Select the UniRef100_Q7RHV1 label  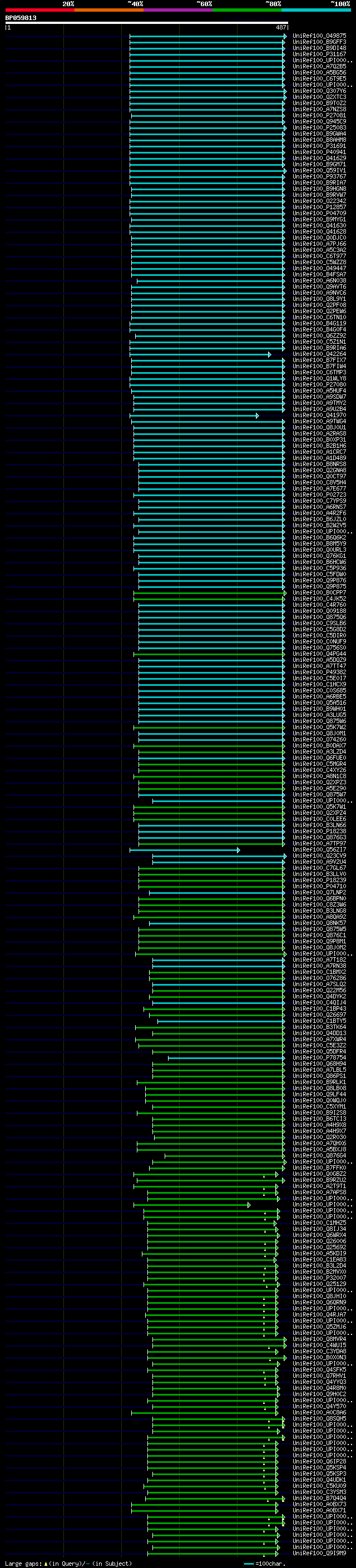pos(319,1376)
